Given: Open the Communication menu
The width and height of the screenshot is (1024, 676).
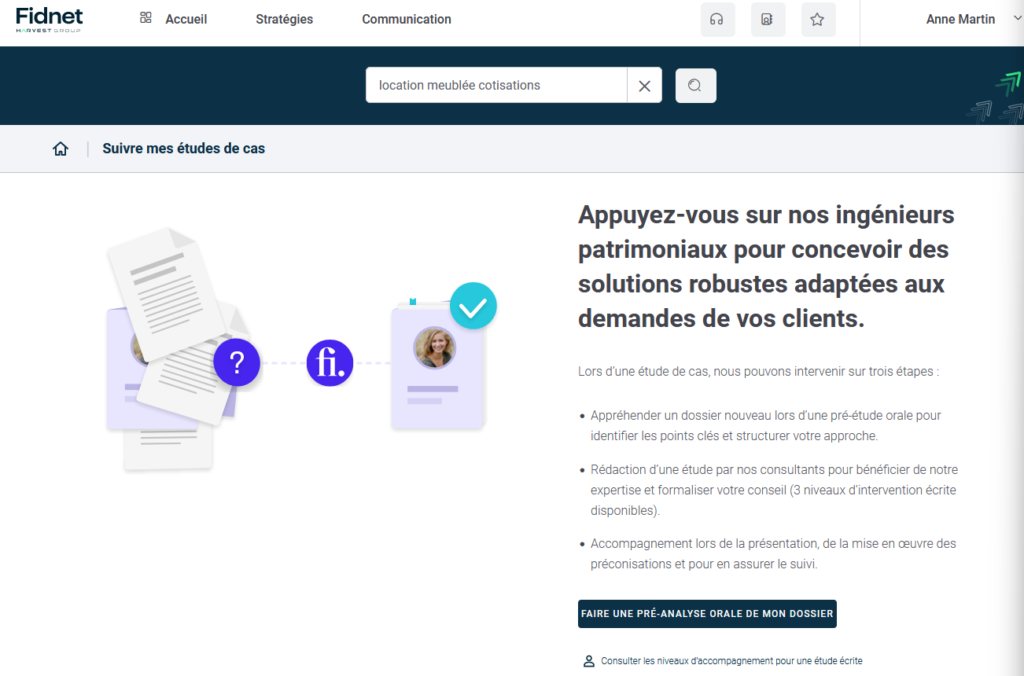Looking at the screenshot, I should coord(406,20).
